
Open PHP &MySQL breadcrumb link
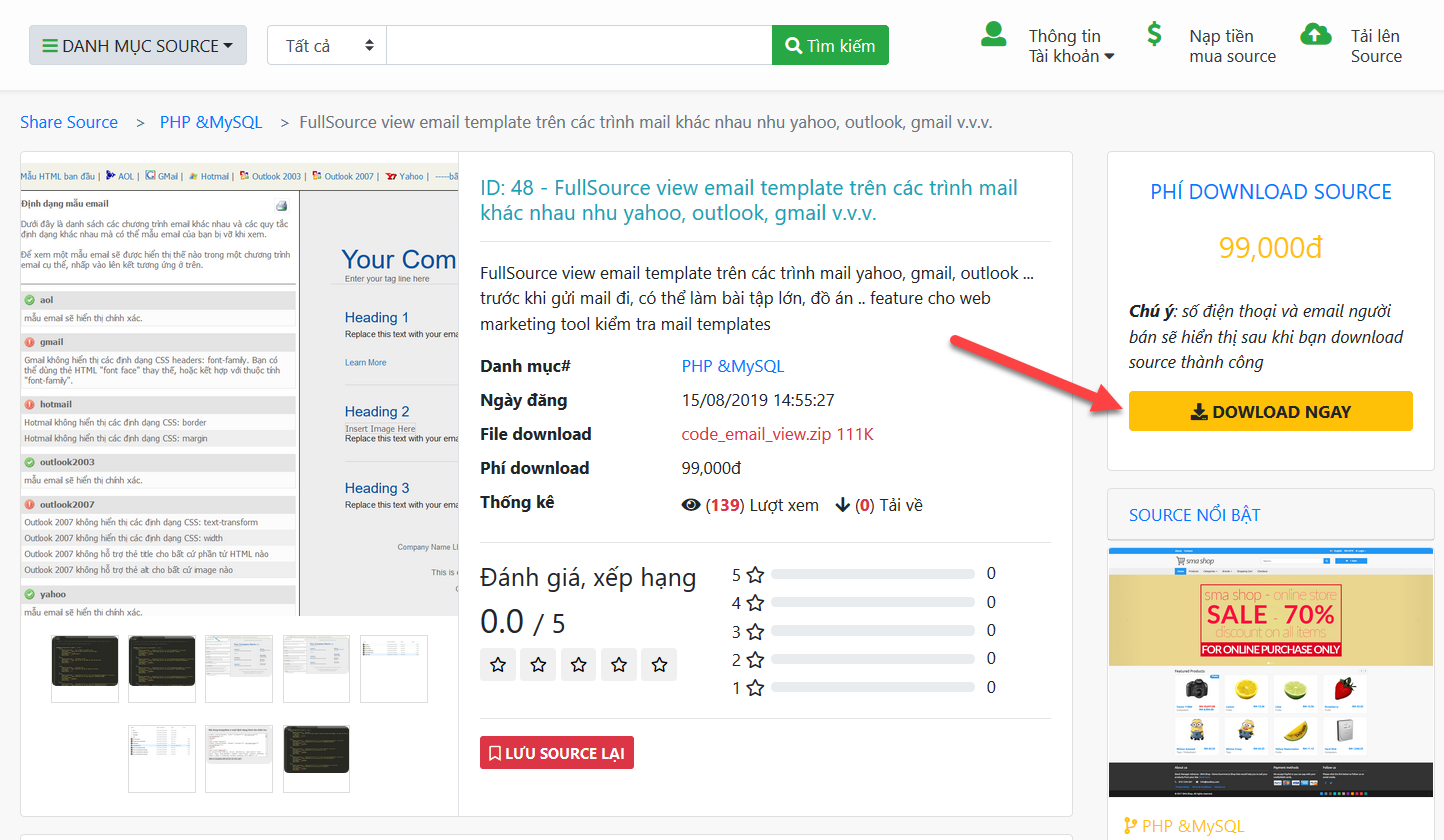point(211,122)
